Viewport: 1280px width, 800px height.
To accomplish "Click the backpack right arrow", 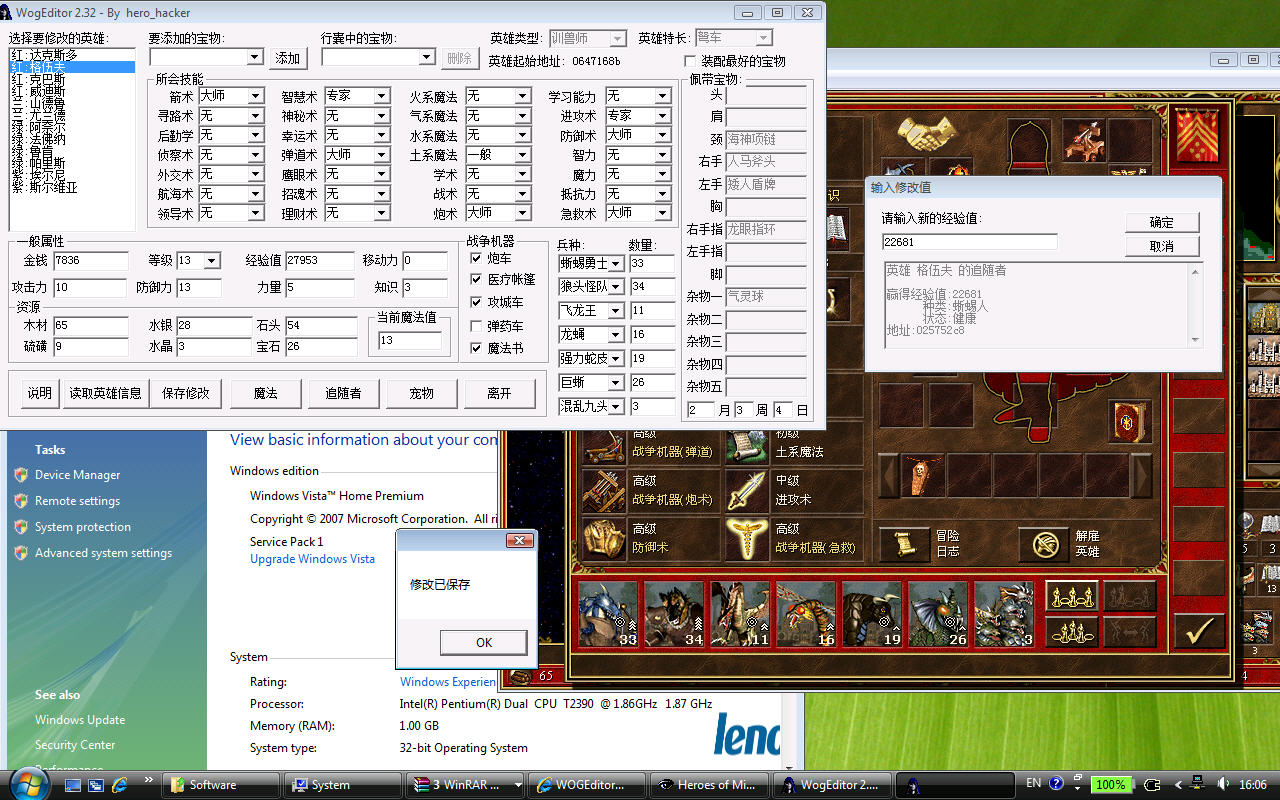I will click(1142, 476).
